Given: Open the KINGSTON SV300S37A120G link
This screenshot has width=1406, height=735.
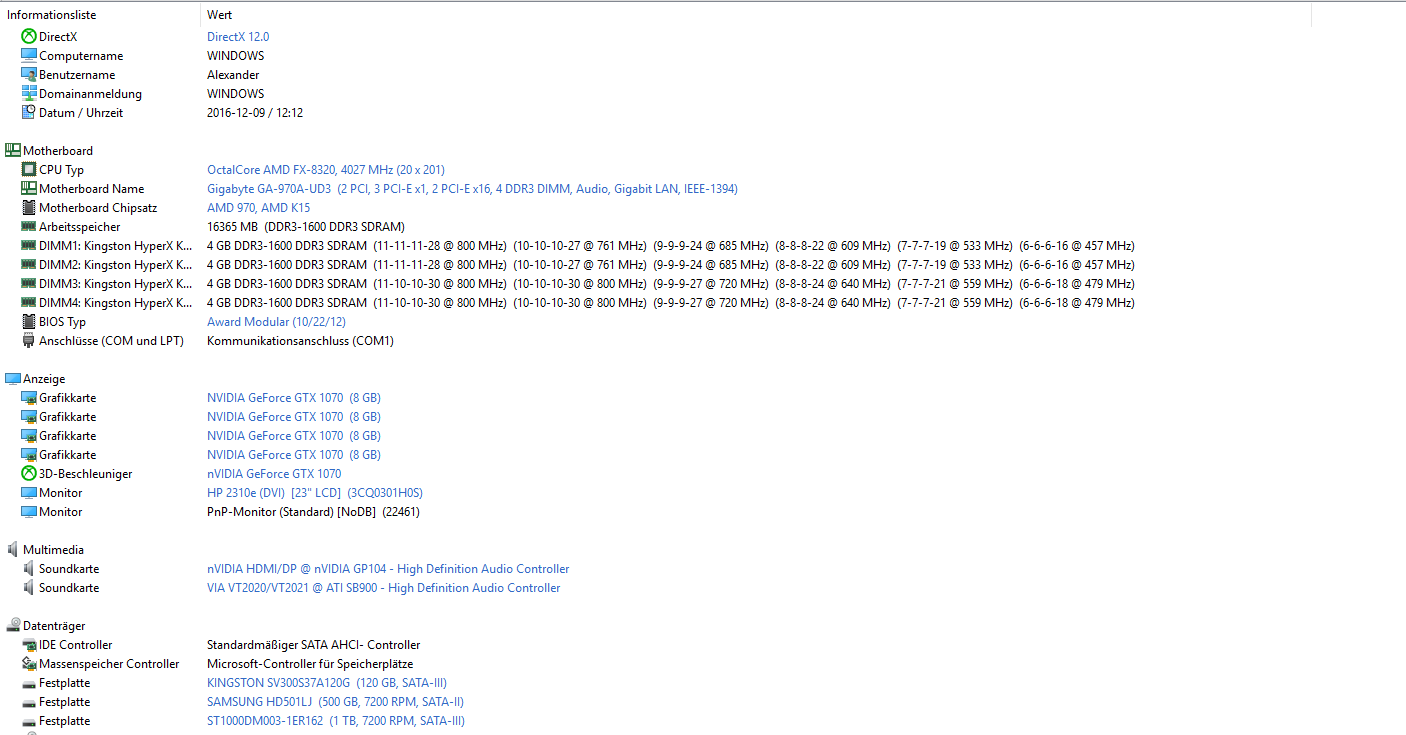Looking at the screenshot, I should [x=327, y=683].
